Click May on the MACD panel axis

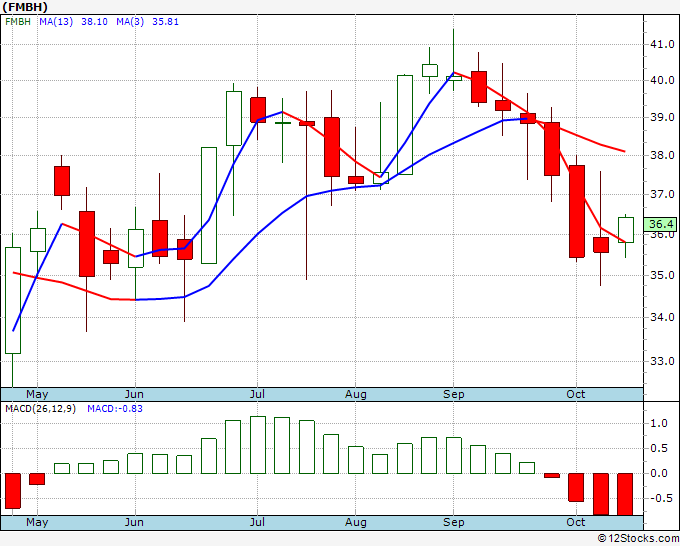pos(37,522)
